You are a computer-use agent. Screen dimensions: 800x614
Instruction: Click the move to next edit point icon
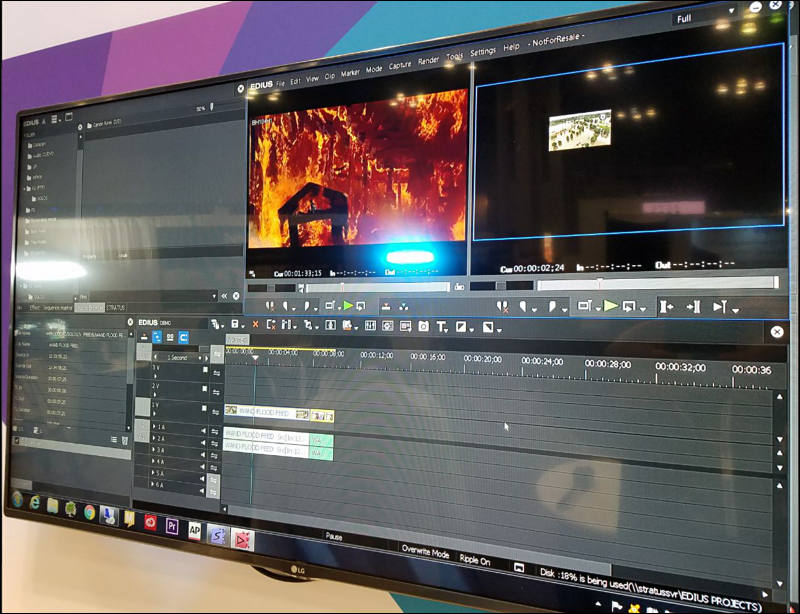[x=693, y=307]
